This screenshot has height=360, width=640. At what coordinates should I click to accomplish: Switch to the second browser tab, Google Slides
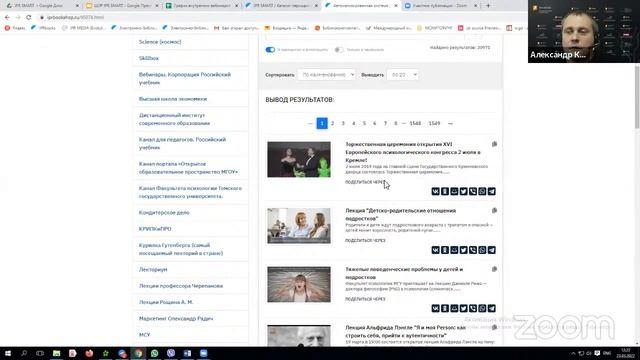(x=121, y=6)
